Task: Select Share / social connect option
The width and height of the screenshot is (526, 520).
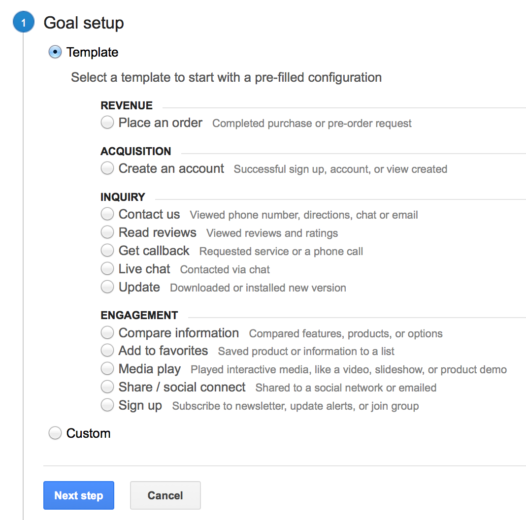Action: (x=107, y=387)
